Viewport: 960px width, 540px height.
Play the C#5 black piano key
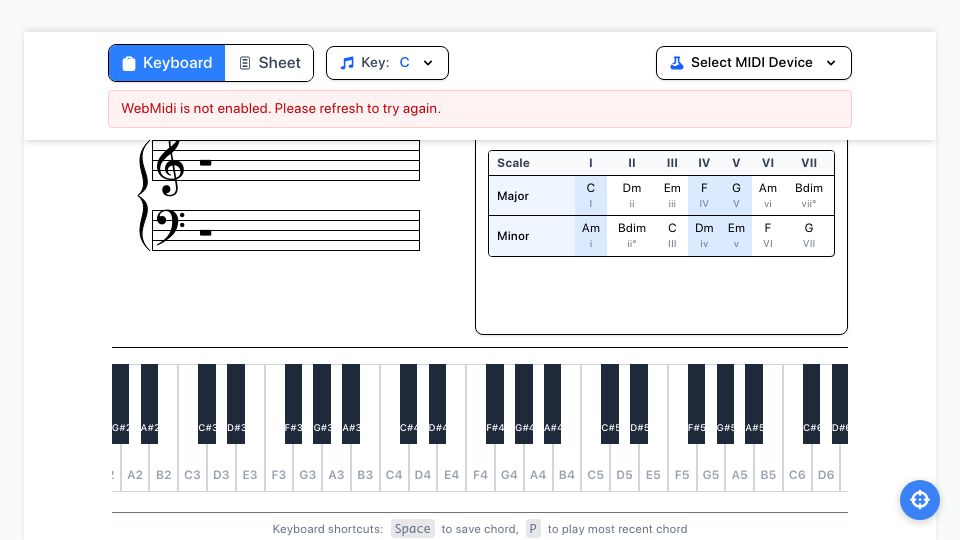tap(610, 404)
